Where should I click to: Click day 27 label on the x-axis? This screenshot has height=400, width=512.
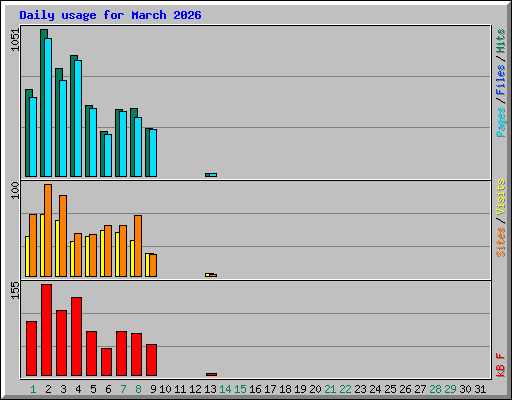[420, 389]
